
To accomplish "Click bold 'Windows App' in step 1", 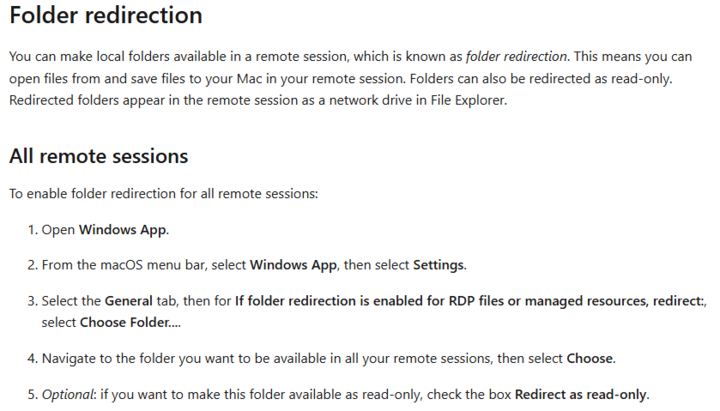I will tap(123, 230).
